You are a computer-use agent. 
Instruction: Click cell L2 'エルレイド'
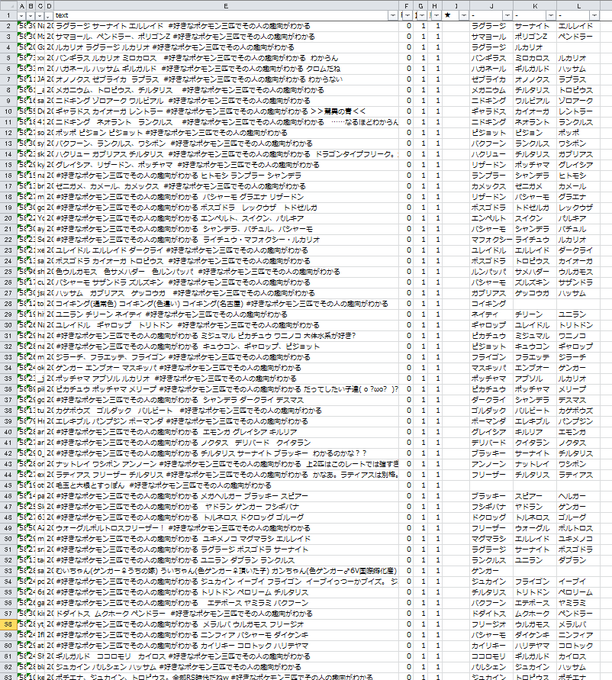point(579,26)
